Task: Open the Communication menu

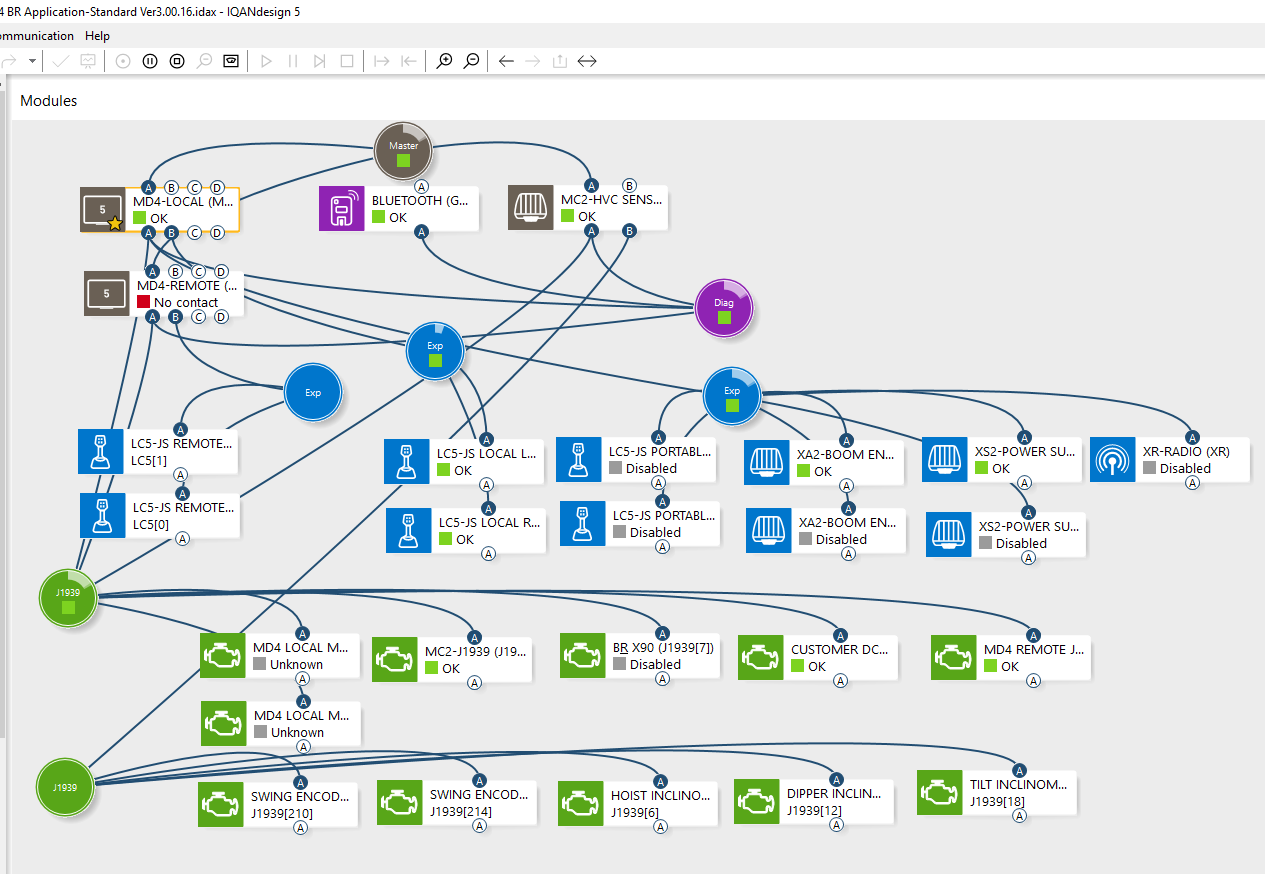Action: pos(37,36)
